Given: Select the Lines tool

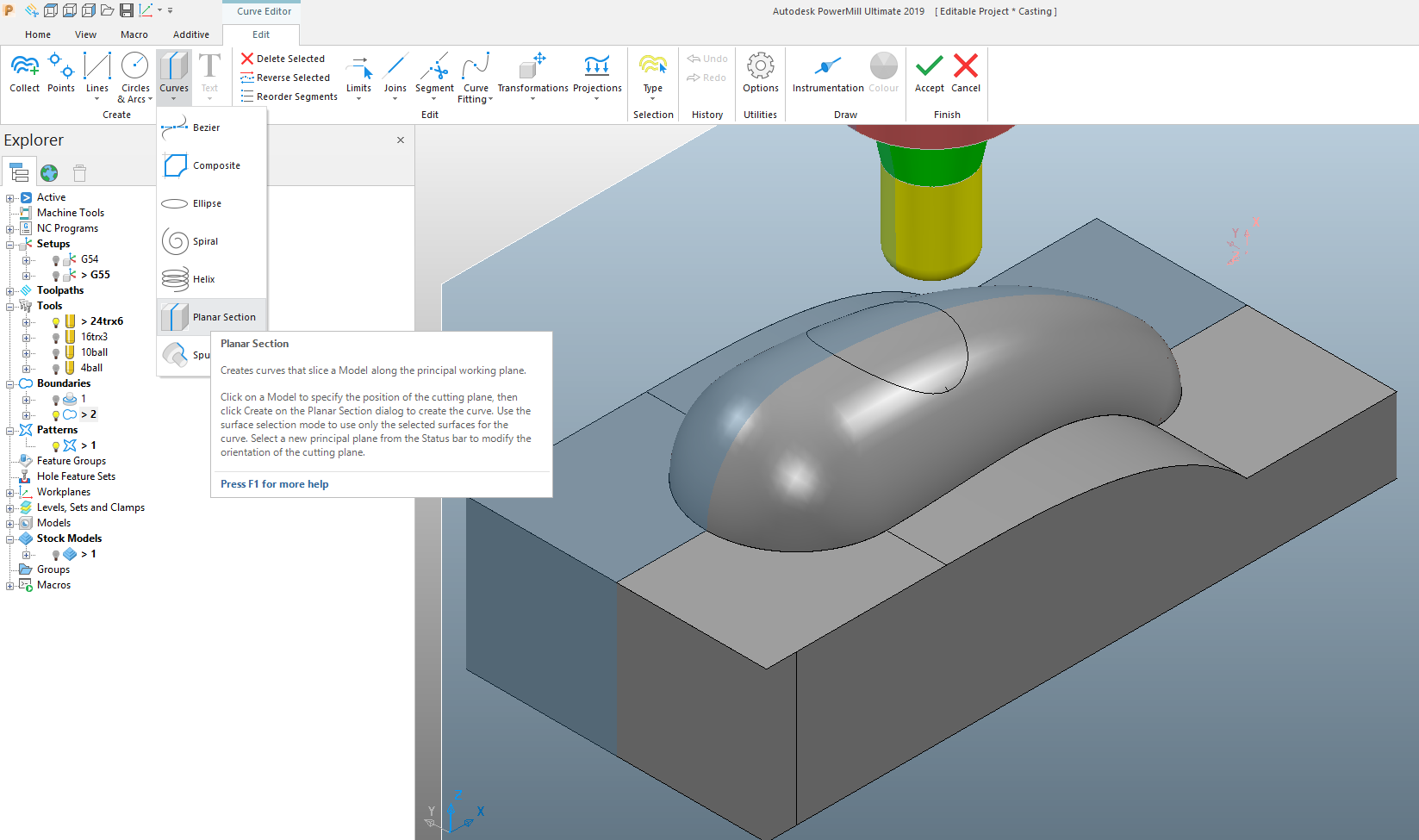Looking at the screenshot, I should (97, 76).
